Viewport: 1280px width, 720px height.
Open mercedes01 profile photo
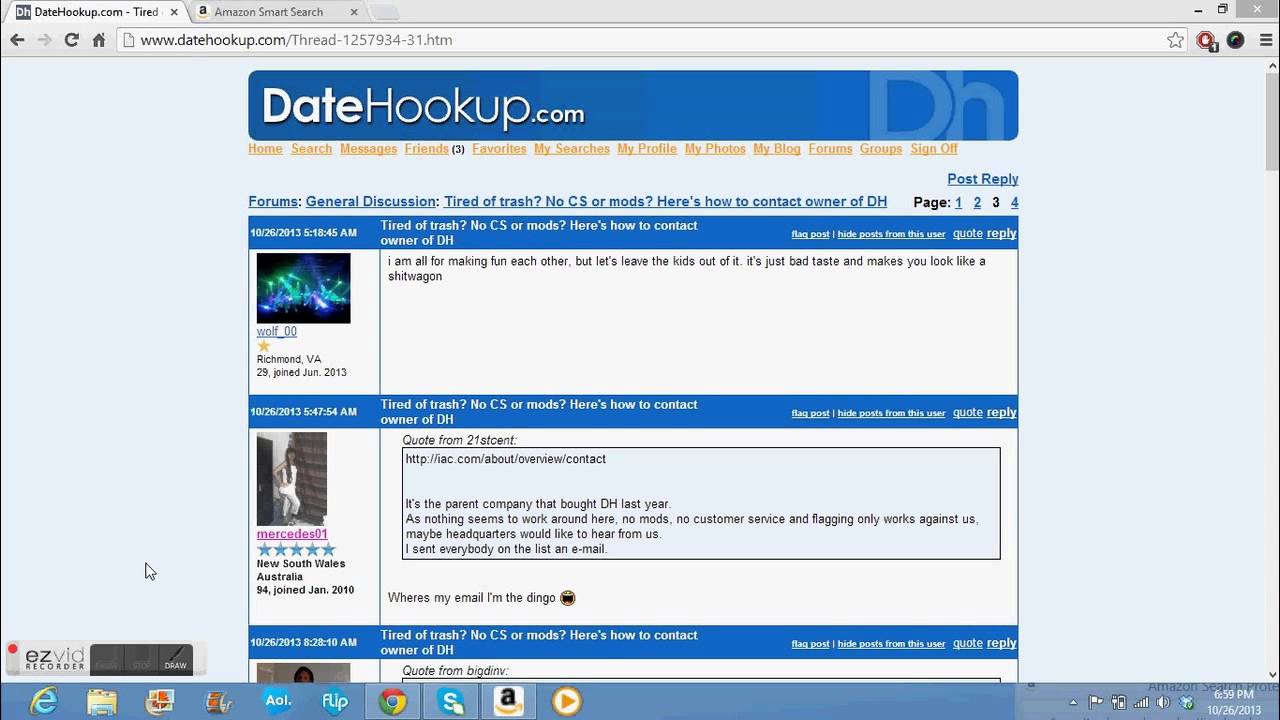[292, 479]
